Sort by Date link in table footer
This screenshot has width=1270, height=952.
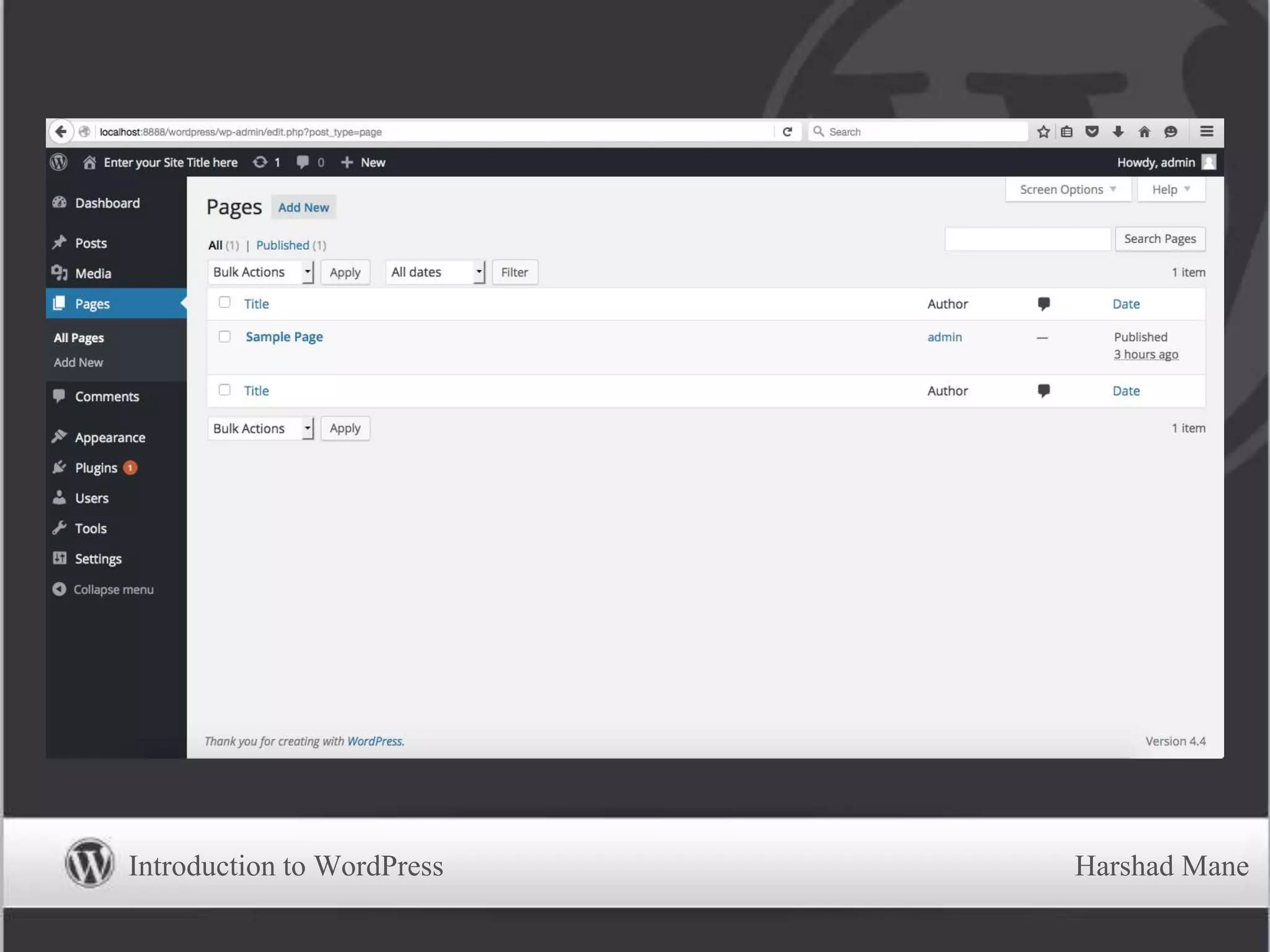(1126, 391)
